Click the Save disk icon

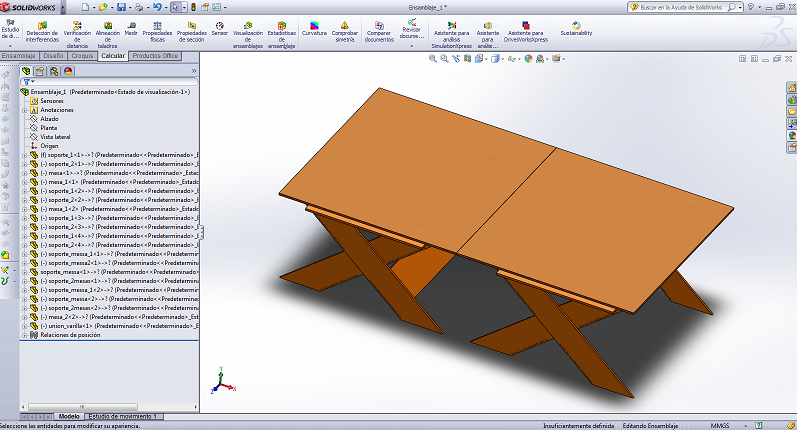(121, 7)
